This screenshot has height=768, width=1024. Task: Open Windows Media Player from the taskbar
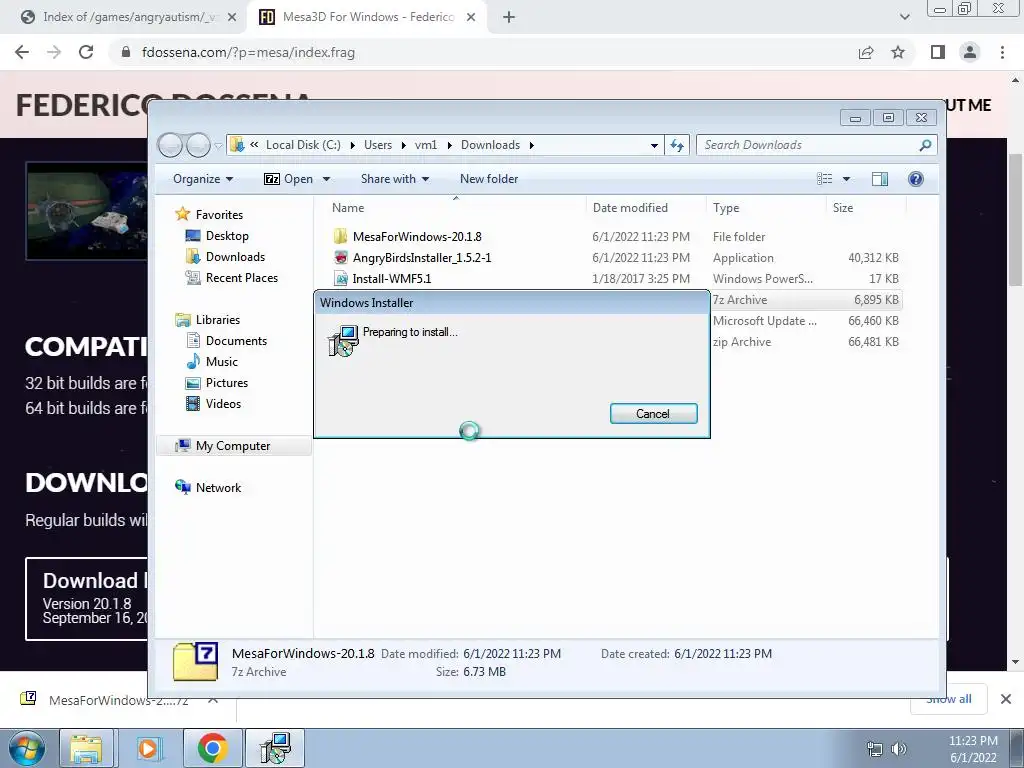click(150, 748)
